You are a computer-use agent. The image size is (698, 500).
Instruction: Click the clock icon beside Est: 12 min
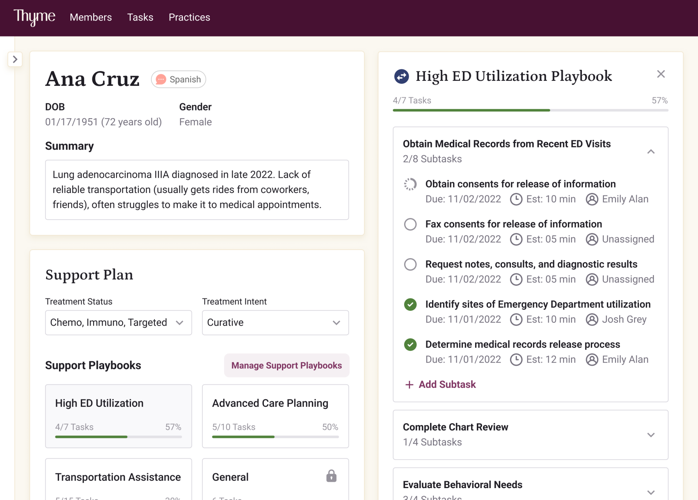point(516,359)
